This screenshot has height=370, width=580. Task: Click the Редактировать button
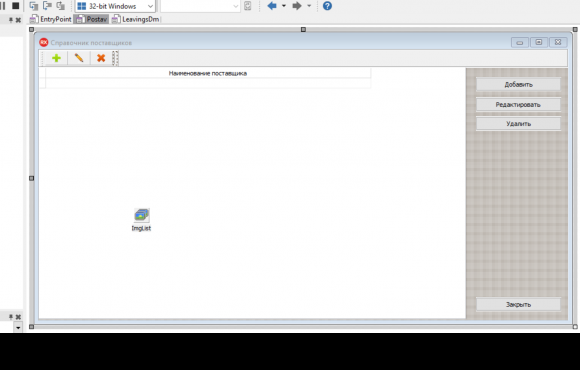[518, 105]
